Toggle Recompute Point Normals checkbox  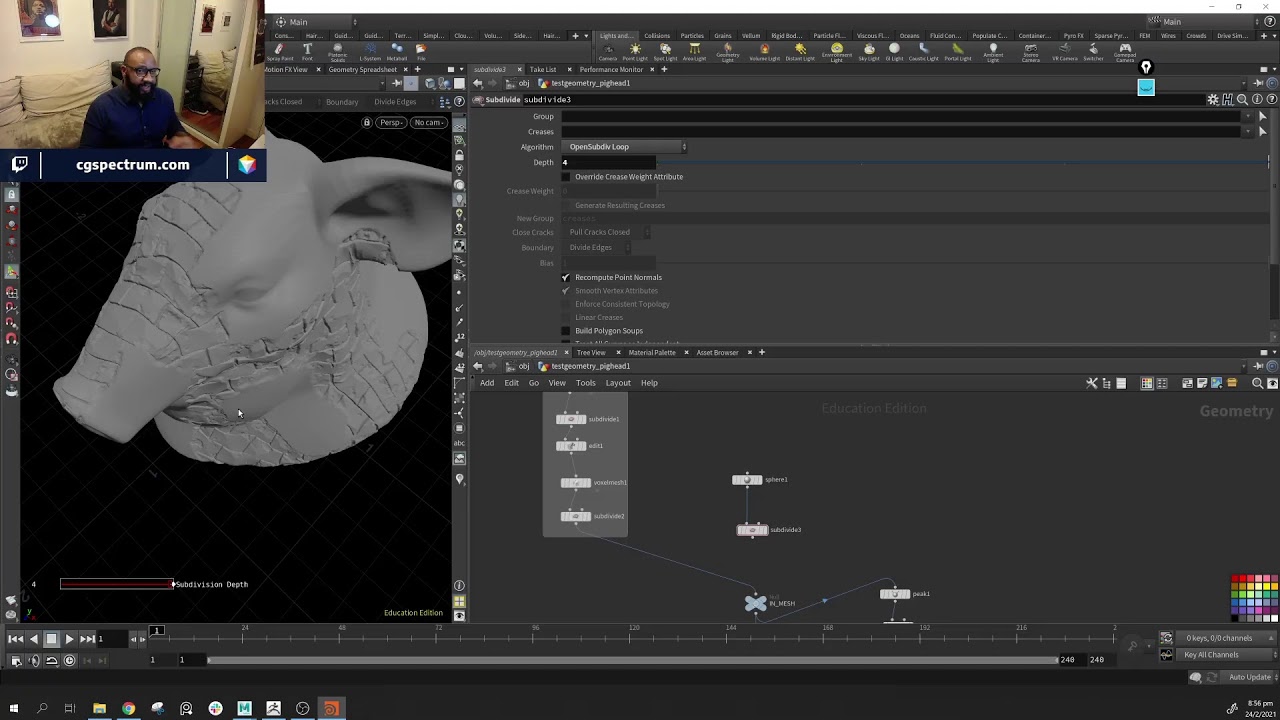[x=566, y=277]
